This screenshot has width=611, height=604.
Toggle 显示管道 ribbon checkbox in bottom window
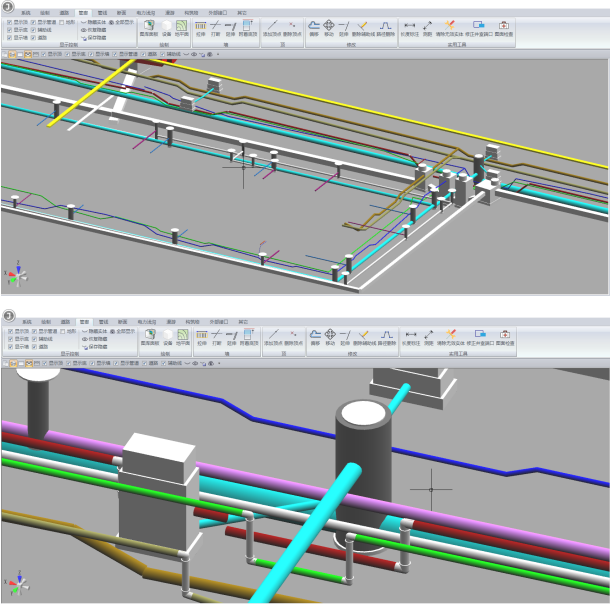point(34,331)
